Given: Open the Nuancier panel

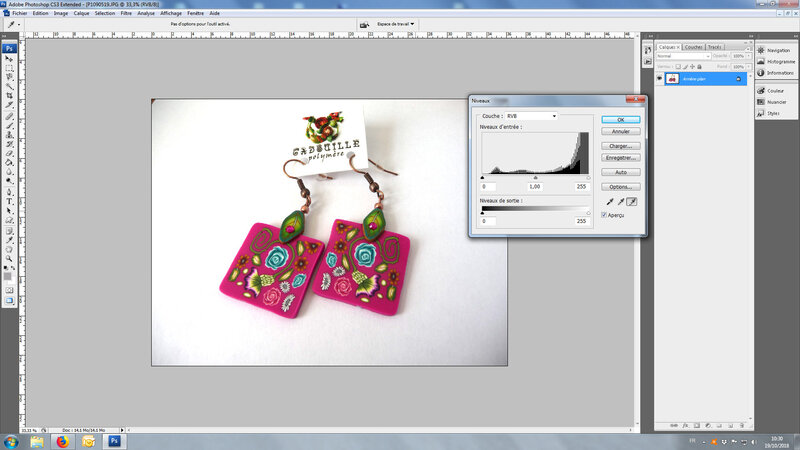Looking at the screenshot, I should tap(772, 102).
